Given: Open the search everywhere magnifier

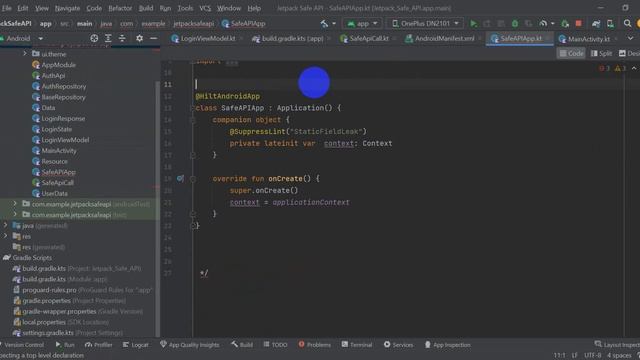Looking at the screenshot, I should 627,24.
